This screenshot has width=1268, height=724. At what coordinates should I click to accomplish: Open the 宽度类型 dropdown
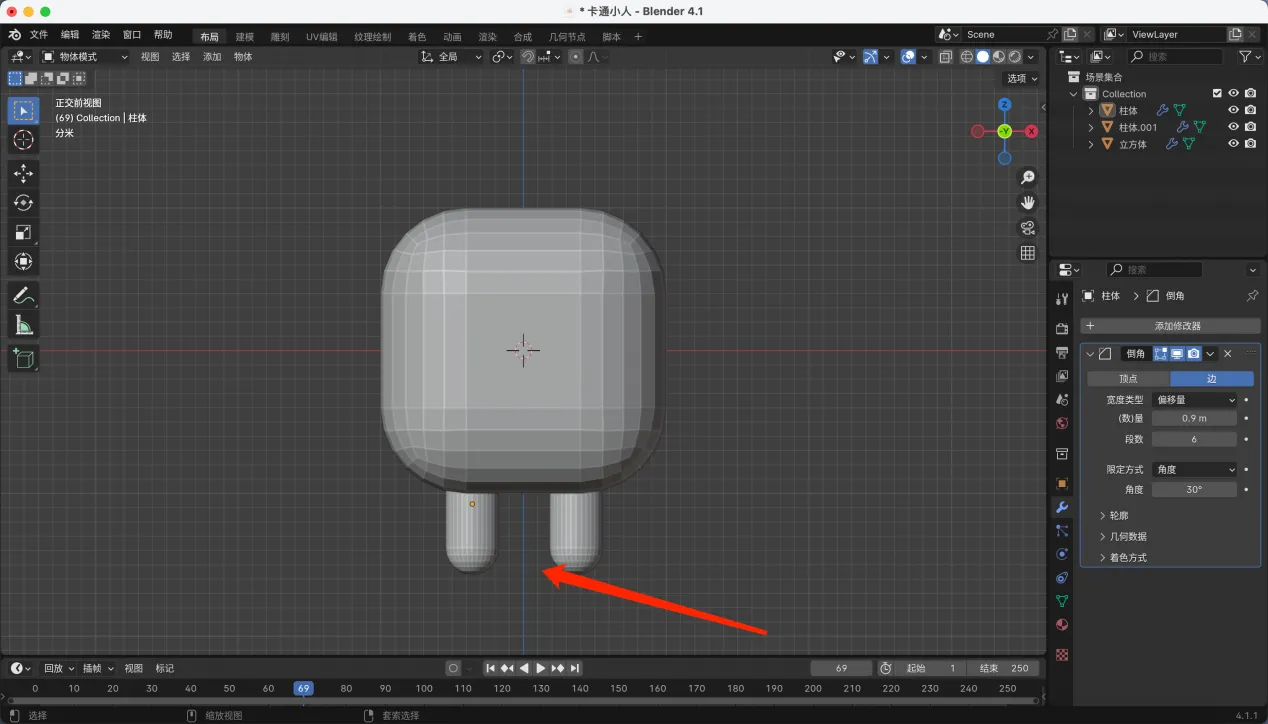(x=1194, y=400)
